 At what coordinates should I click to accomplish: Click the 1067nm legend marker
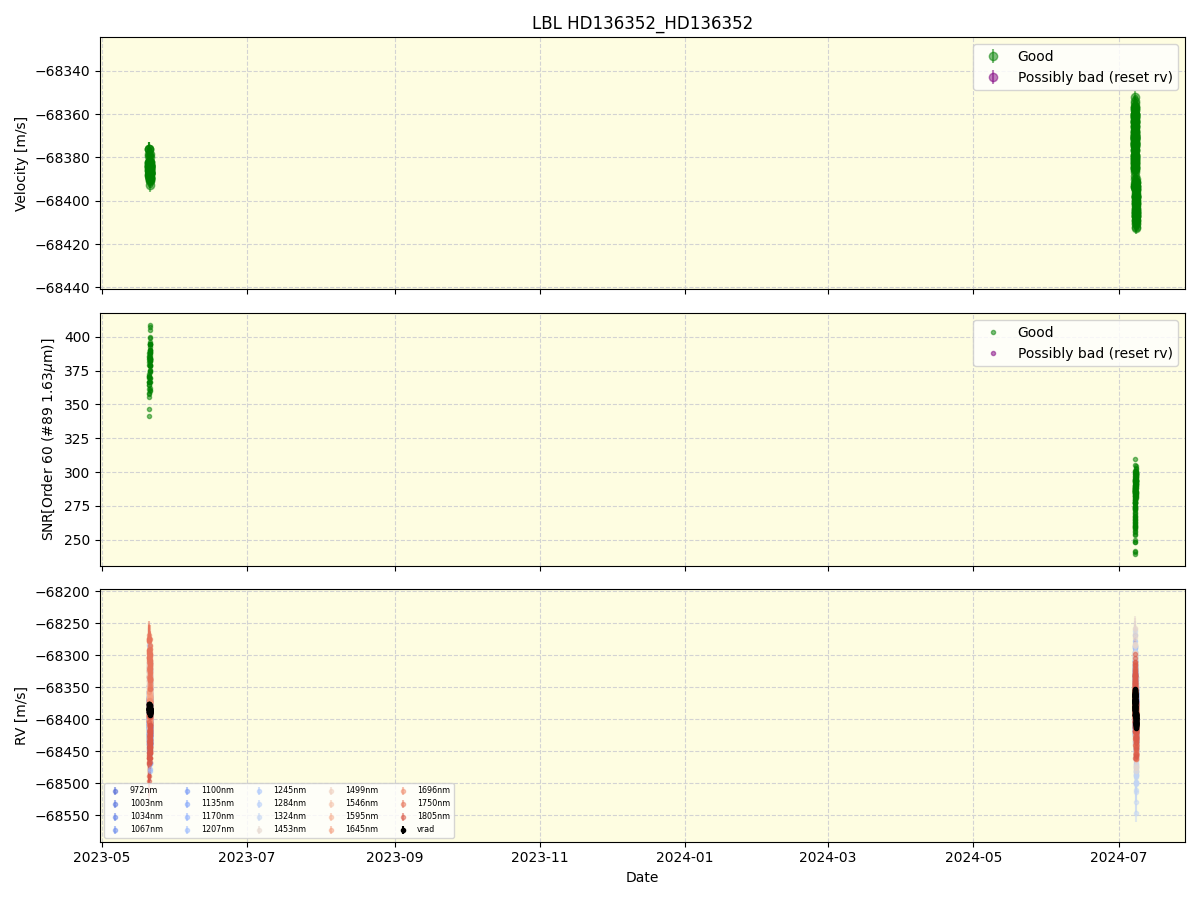pos(115,830)
